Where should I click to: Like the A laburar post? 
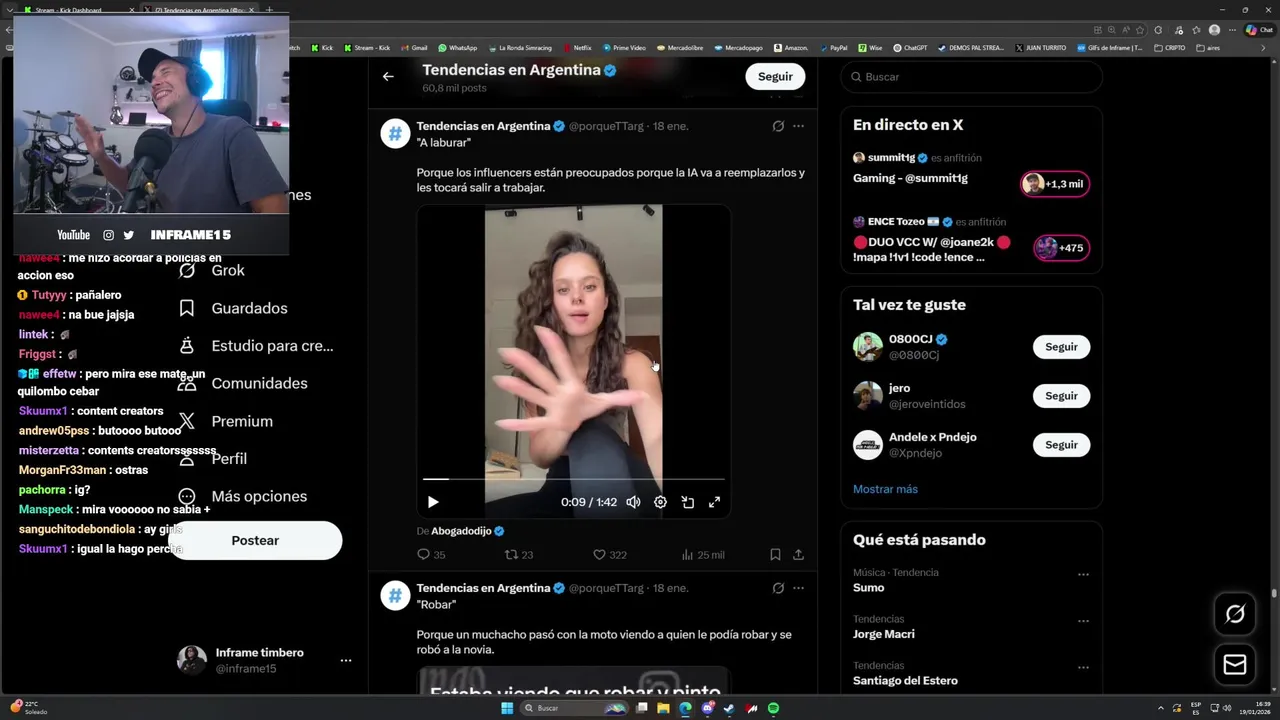(609, 554)
